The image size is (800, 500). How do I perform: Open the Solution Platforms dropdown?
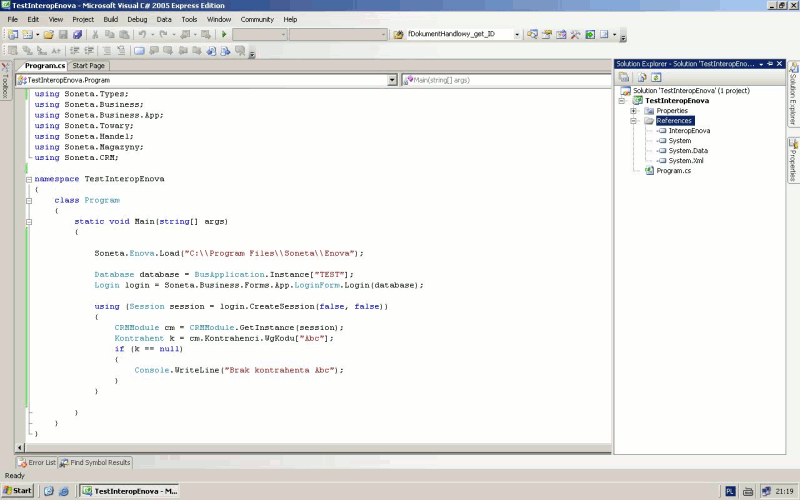tap(338, 34)
